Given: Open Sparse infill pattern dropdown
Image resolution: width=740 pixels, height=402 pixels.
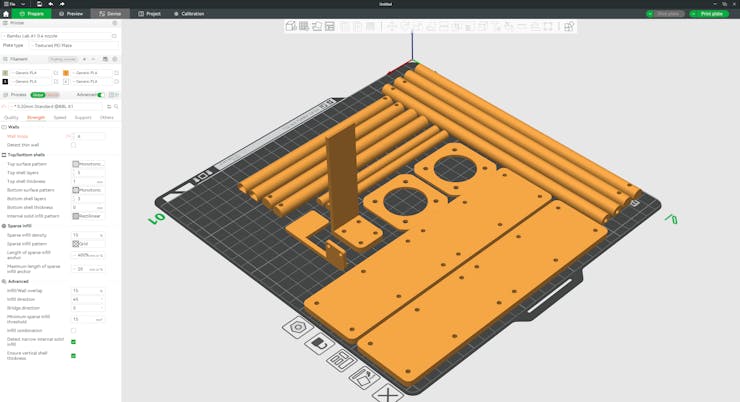Looking at the screenshot, I should pos(88,243).
